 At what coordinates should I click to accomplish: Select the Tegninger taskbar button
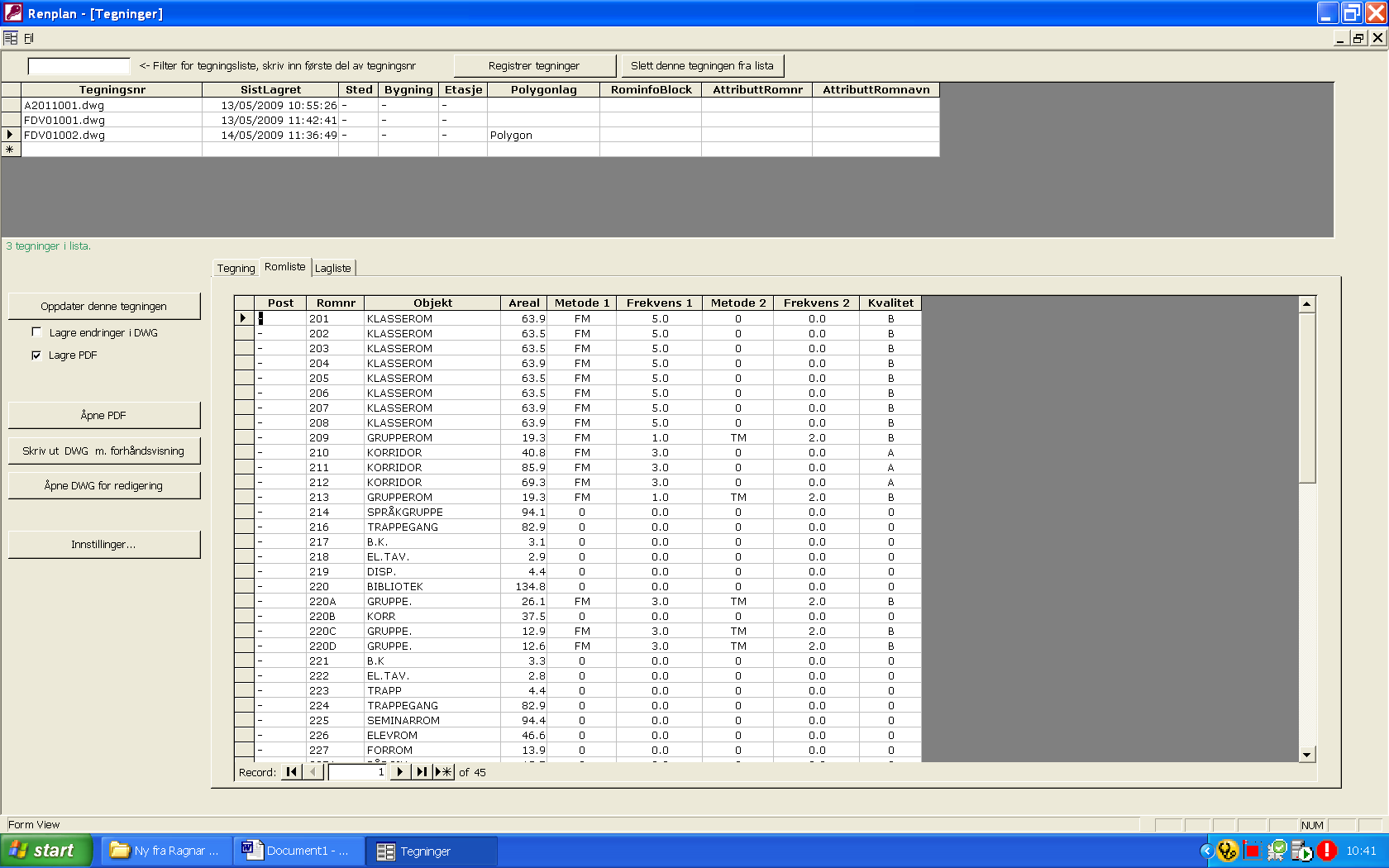(432, 851)
